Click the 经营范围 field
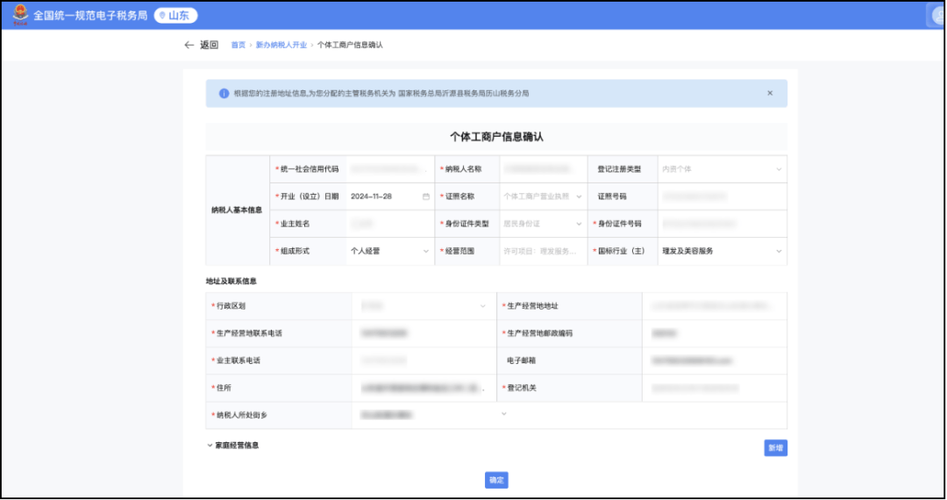947x500 pixels. pyautogui.click(x=543, y=251)
